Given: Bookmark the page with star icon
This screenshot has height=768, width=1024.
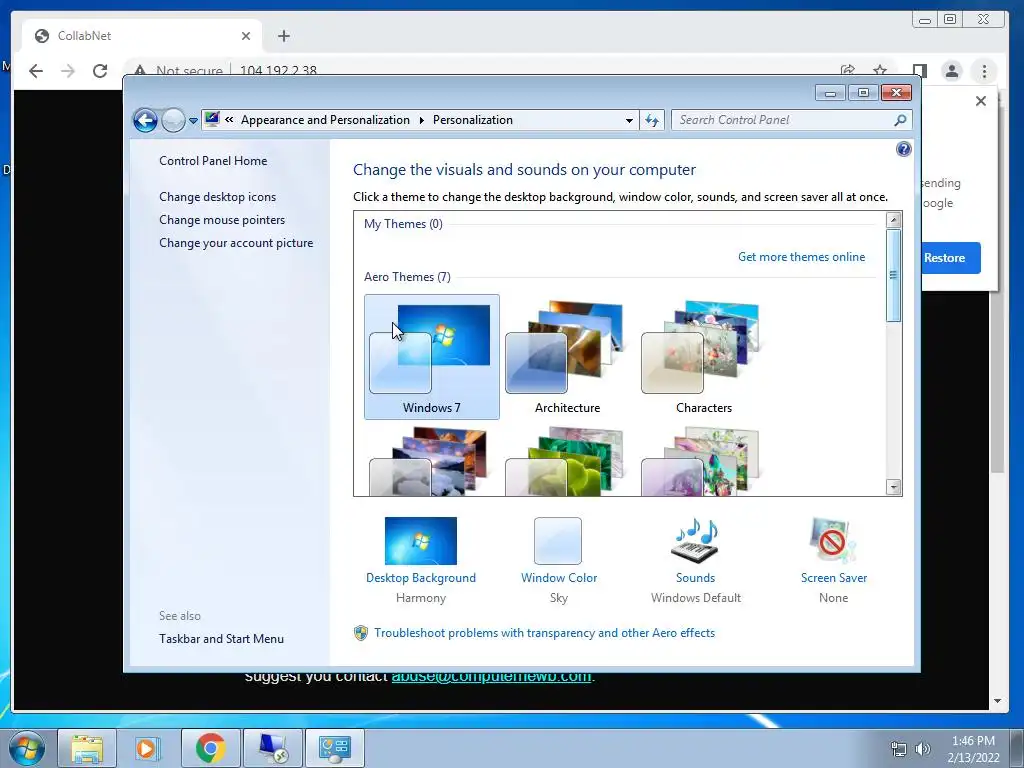Looking at the screenshot, I should point(880,70).
